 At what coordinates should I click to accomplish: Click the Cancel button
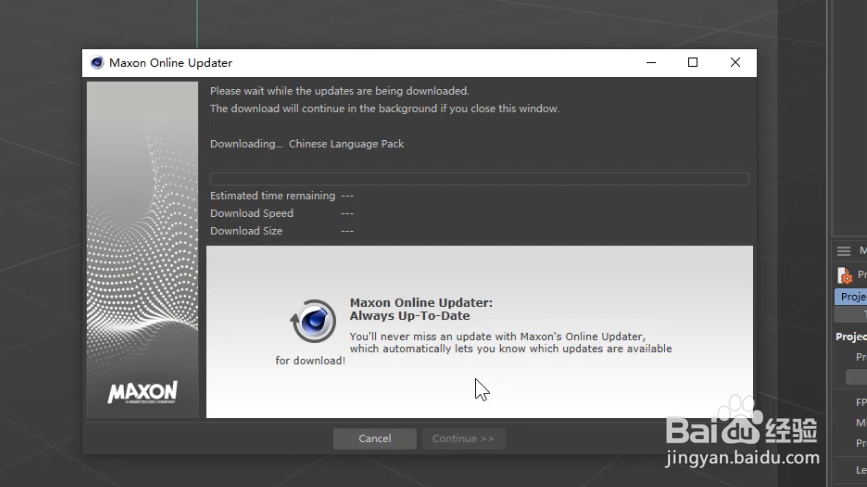pyautogui.click(x=374, y=438)
